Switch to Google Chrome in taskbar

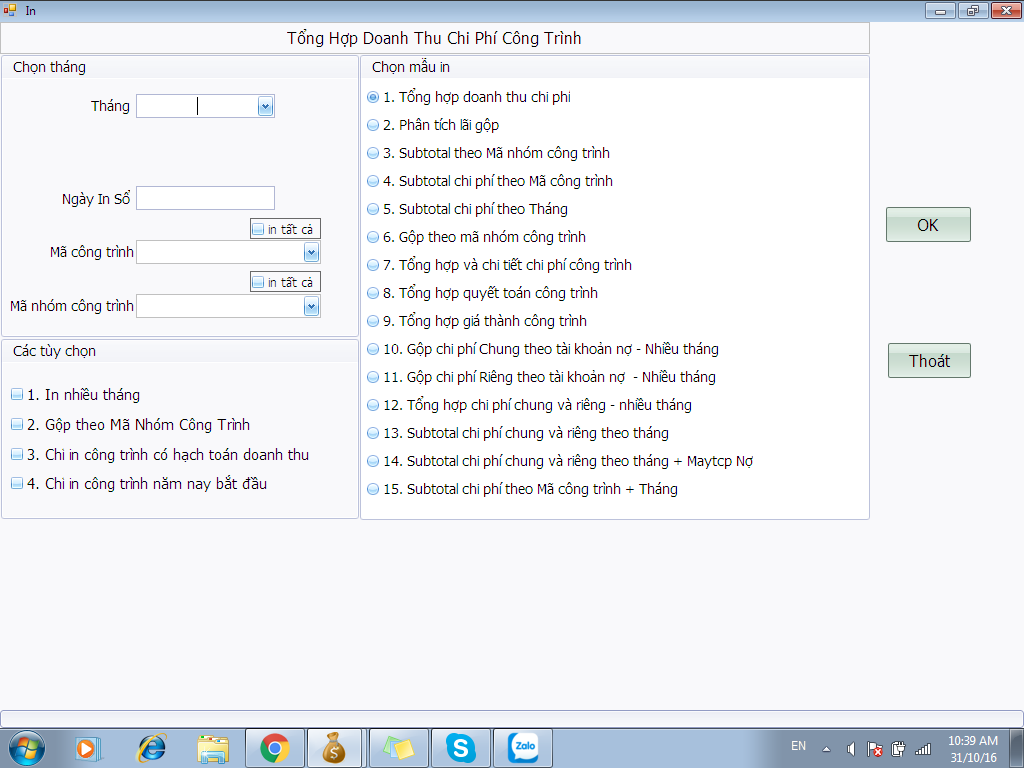(x=275, y=748)
